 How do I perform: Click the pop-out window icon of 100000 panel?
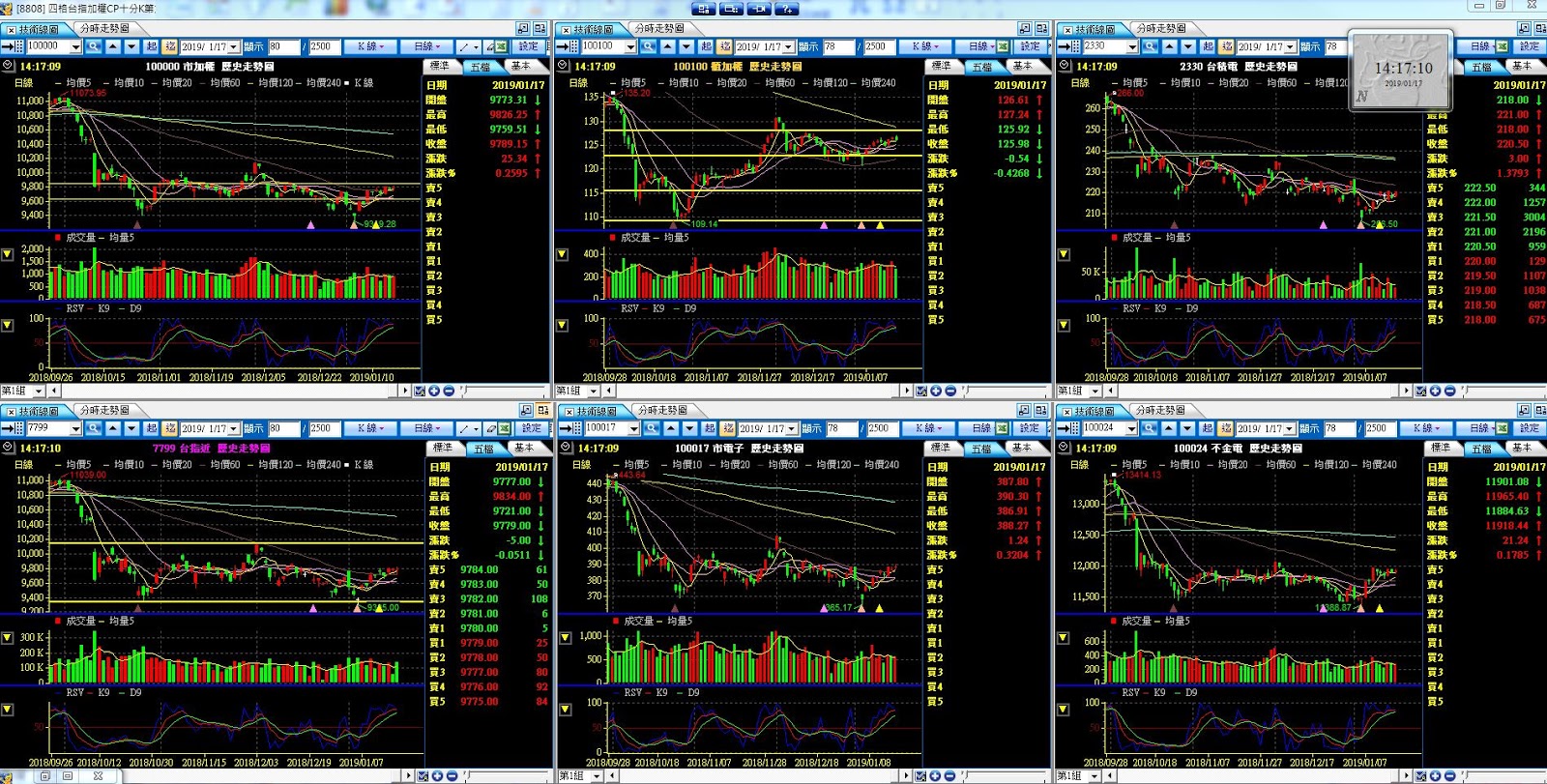point(523,29)
